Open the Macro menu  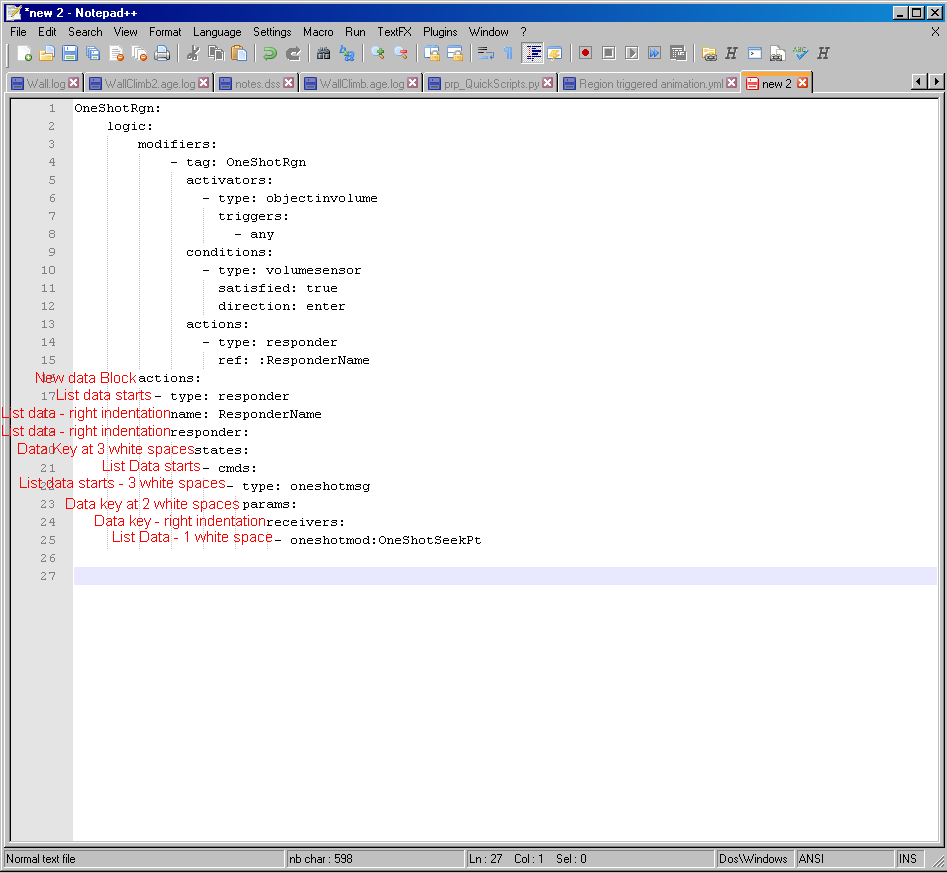(318, 31)
